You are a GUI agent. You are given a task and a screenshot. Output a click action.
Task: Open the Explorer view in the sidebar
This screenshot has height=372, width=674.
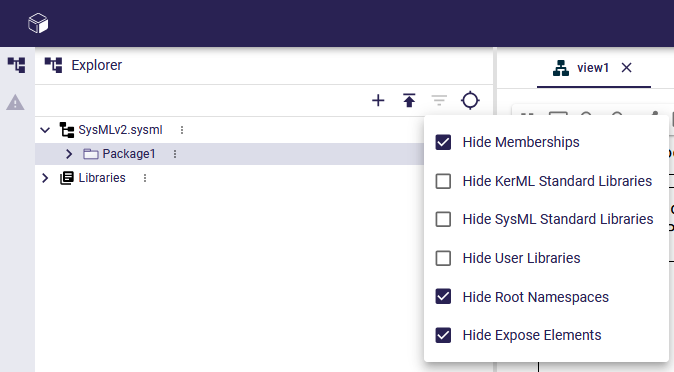(x=16, y=65)
